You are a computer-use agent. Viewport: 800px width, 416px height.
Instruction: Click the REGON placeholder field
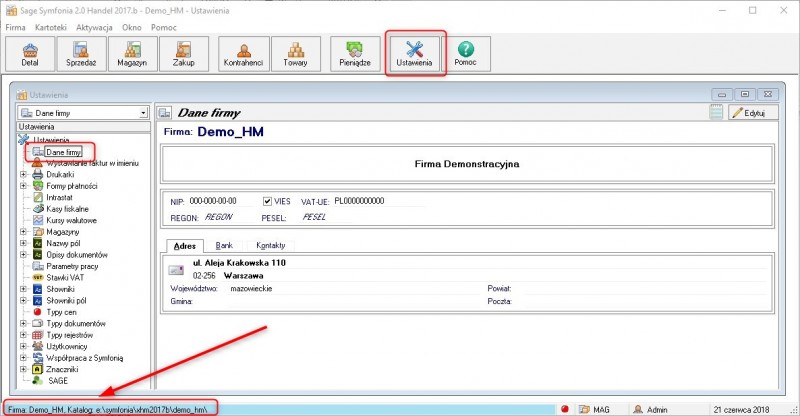218,217
